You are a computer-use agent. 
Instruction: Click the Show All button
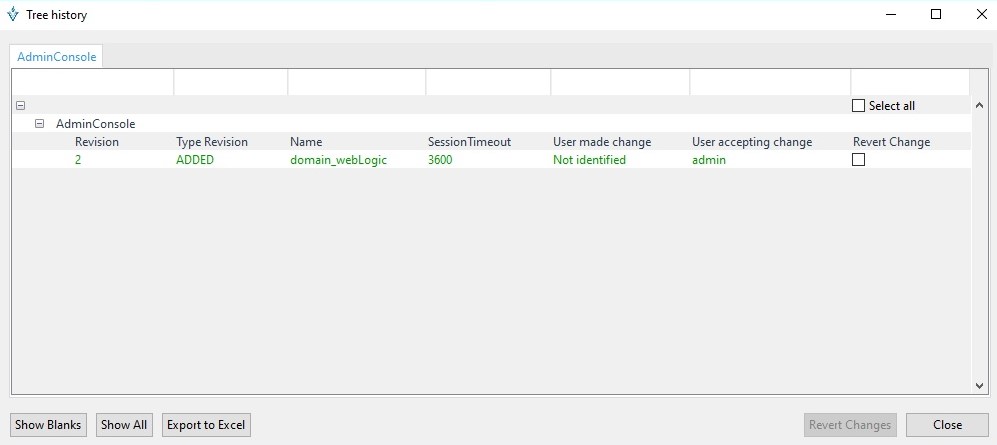124,425
